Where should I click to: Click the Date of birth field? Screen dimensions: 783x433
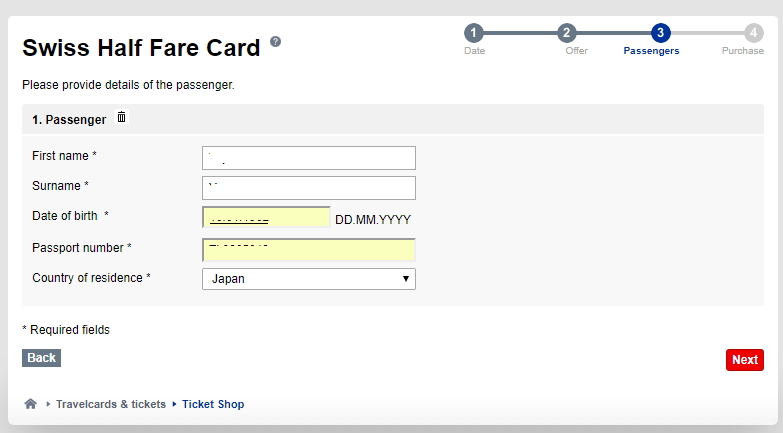266,217
